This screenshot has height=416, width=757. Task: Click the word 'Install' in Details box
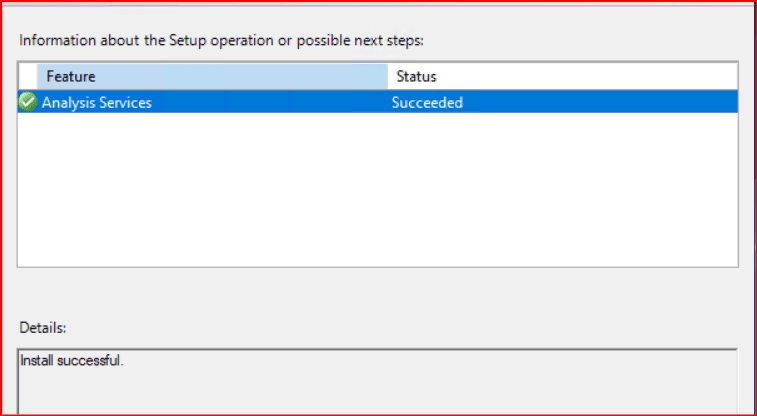tap(38, 361)
